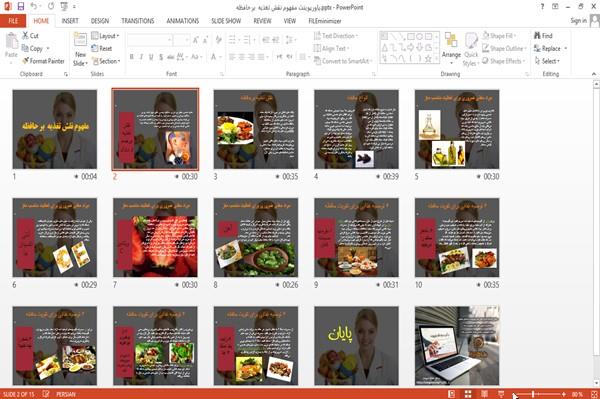
Task: Open the font size combo box
Action: coord(181,40)
